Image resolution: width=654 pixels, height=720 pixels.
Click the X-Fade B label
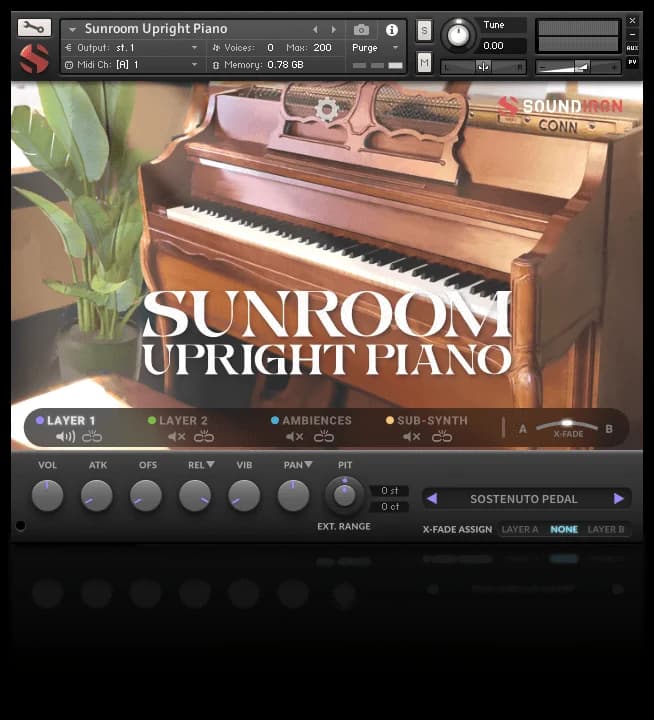[609, 429]
